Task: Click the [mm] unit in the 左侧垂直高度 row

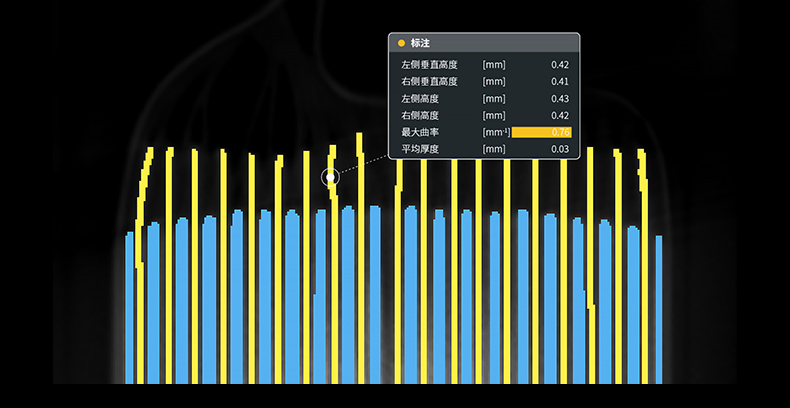Action: pos(494,64)
